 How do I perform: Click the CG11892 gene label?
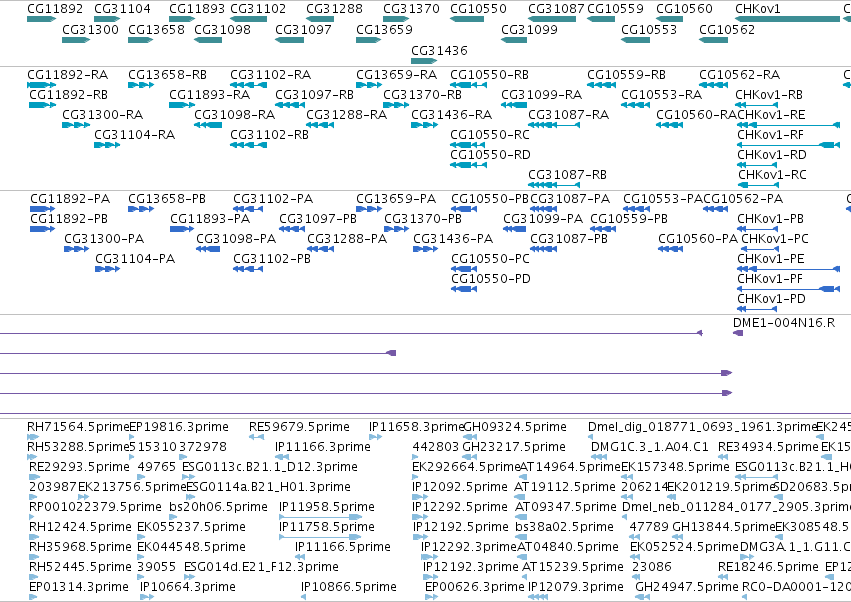pyautogui.click(x=55, y=9)
